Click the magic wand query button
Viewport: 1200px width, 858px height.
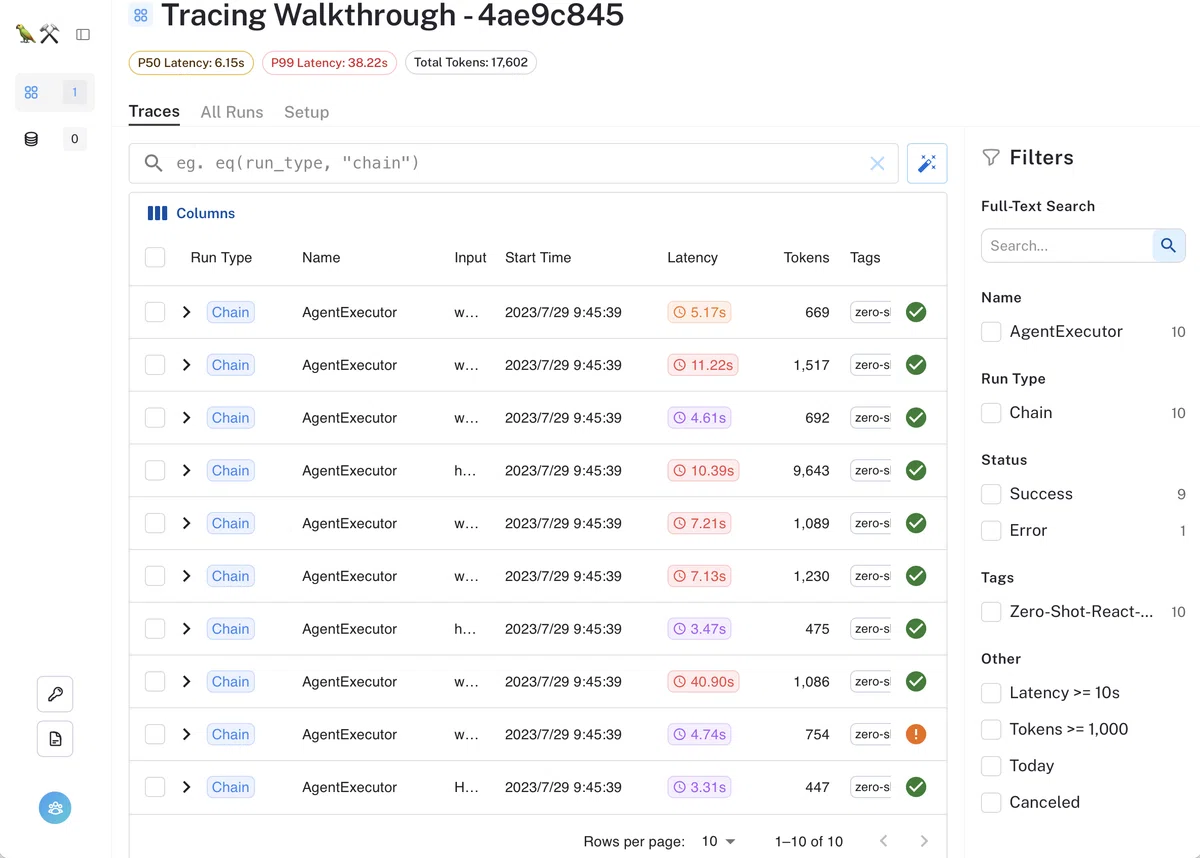pos(927,163)
